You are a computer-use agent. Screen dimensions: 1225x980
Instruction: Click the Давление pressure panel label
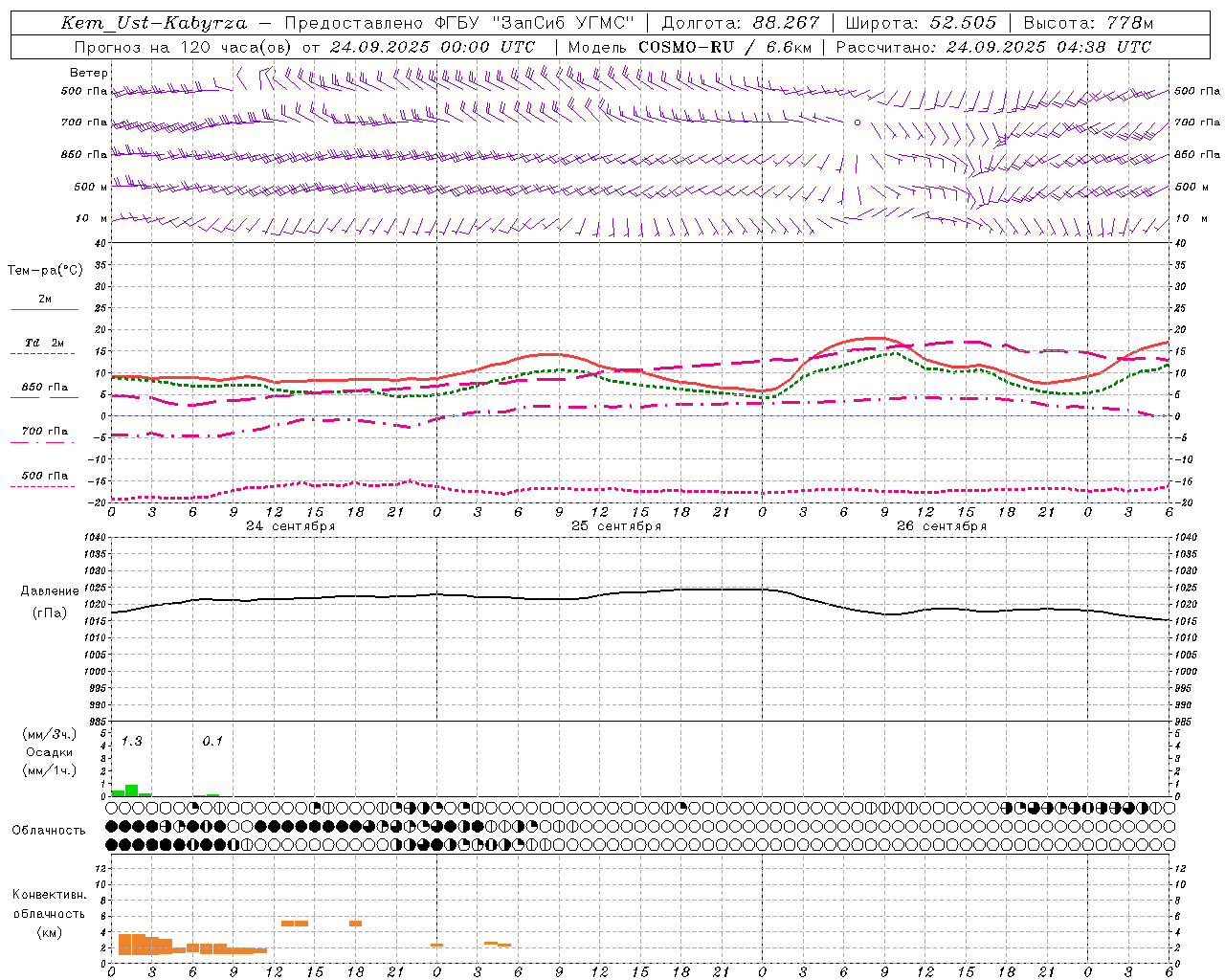50,591
